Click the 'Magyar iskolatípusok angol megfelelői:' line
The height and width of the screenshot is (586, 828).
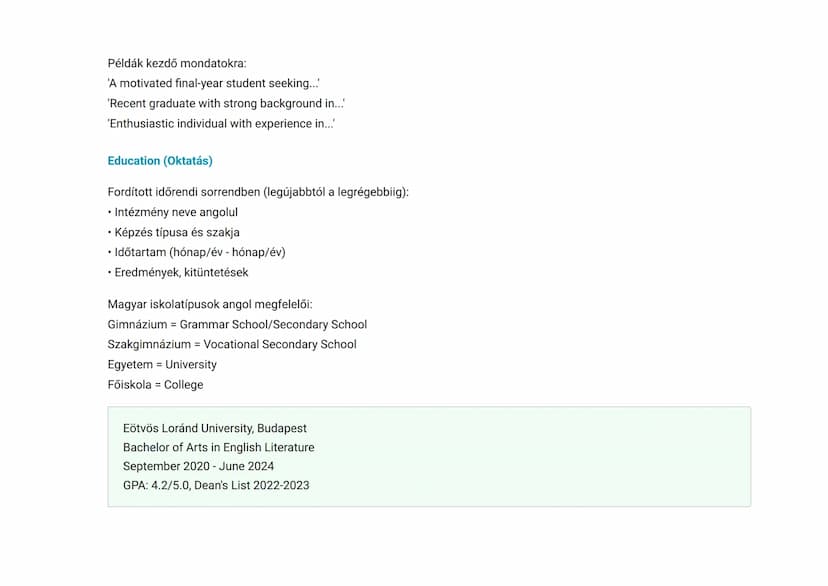click(x=210, y=304)
